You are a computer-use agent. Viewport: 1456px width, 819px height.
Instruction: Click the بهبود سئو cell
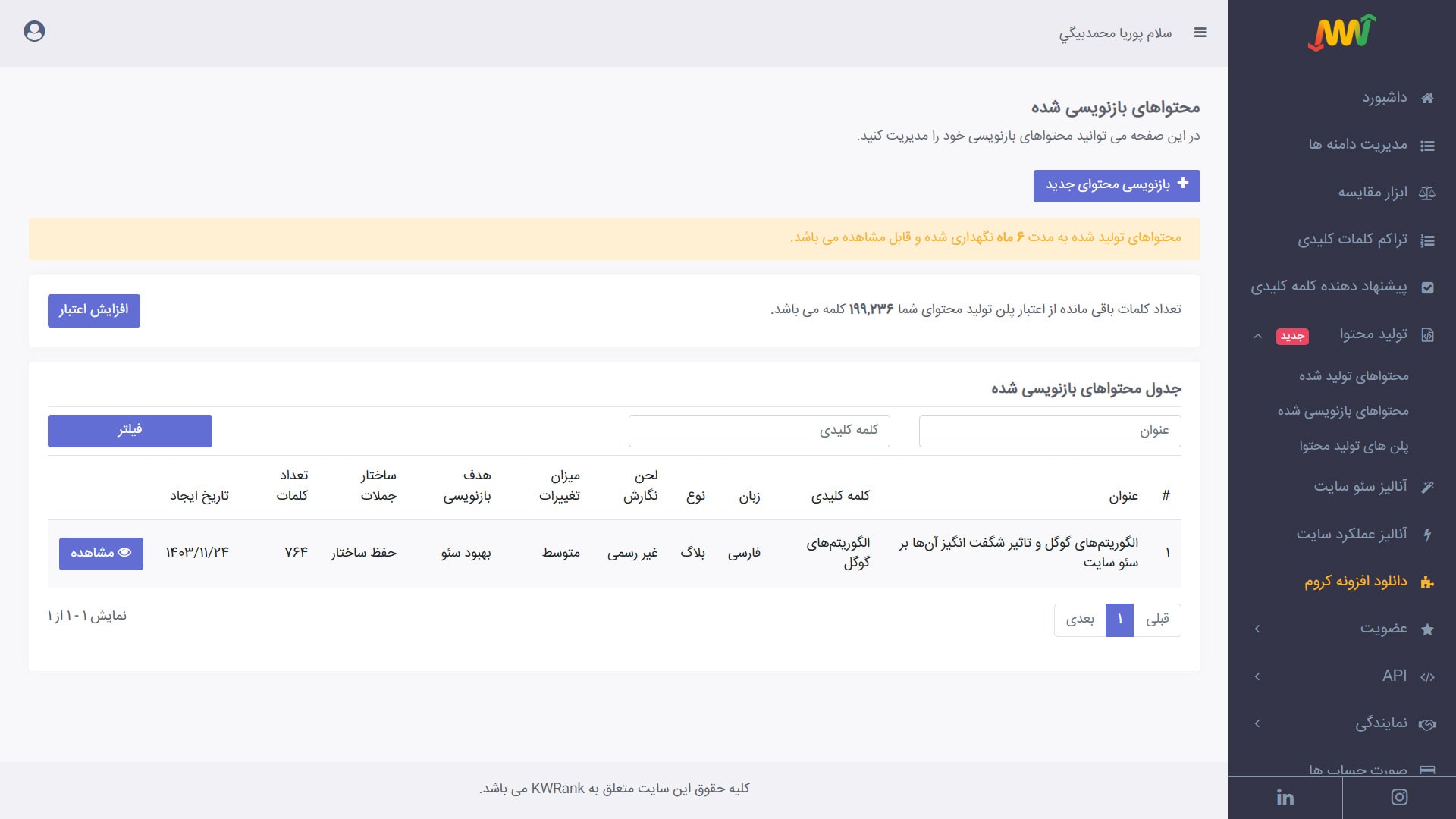(x=466, y=553)
